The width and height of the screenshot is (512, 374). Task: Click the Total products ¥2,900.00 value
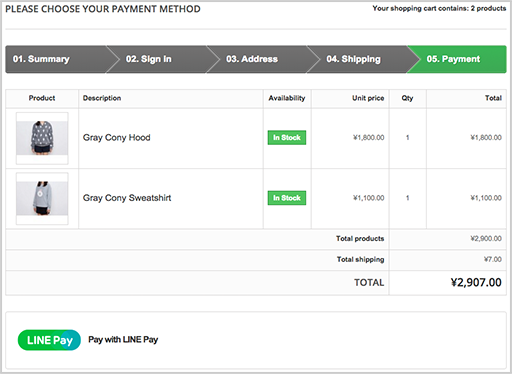pyautogui.click(x=486, y=238)
